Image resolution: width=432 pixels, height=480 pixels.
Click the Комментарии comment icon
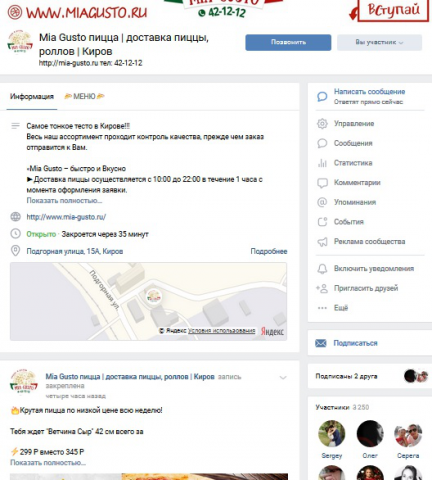click(322, 183)
